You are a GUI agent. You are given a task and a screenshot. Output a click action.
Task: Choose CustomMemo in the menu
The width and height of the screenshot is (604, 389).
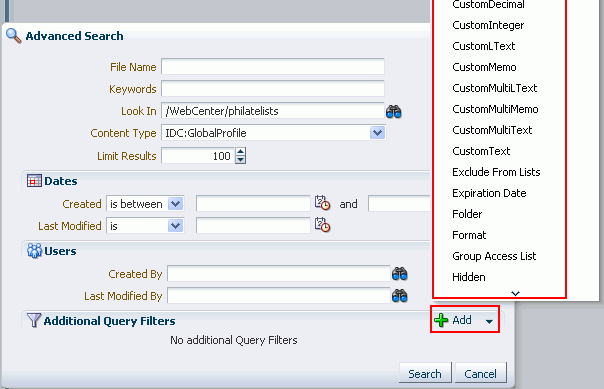pyautogui.click(x=484, y=67)
